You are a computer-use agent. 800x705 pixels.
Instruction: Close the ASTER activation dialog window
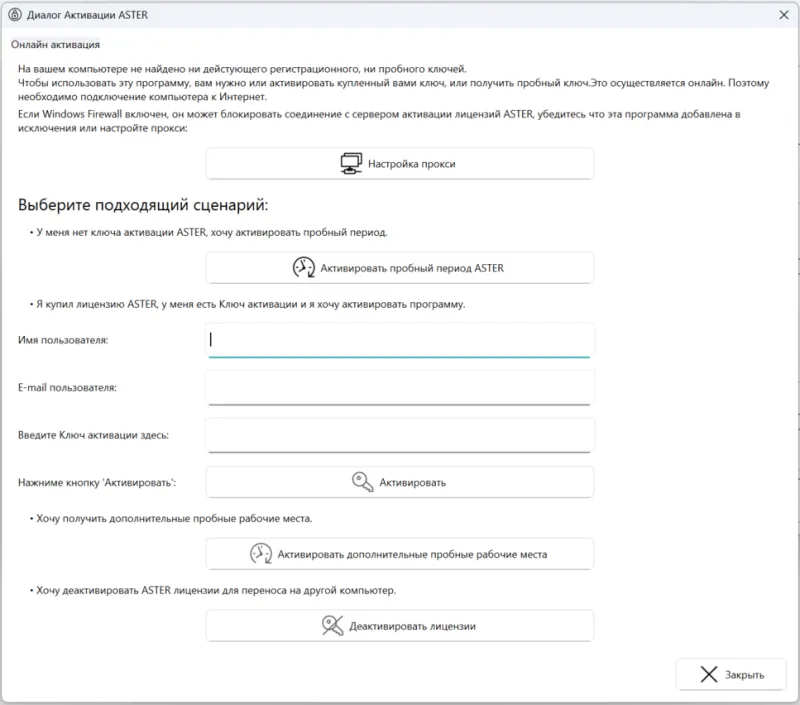786,15
